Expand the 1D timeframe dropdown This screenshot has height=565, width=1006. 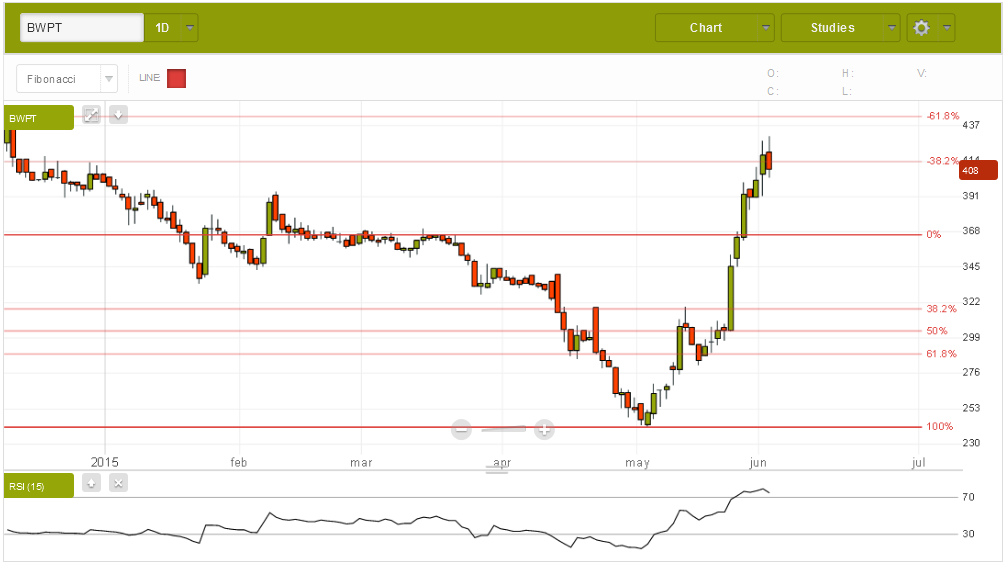click(x=190, y=28)
